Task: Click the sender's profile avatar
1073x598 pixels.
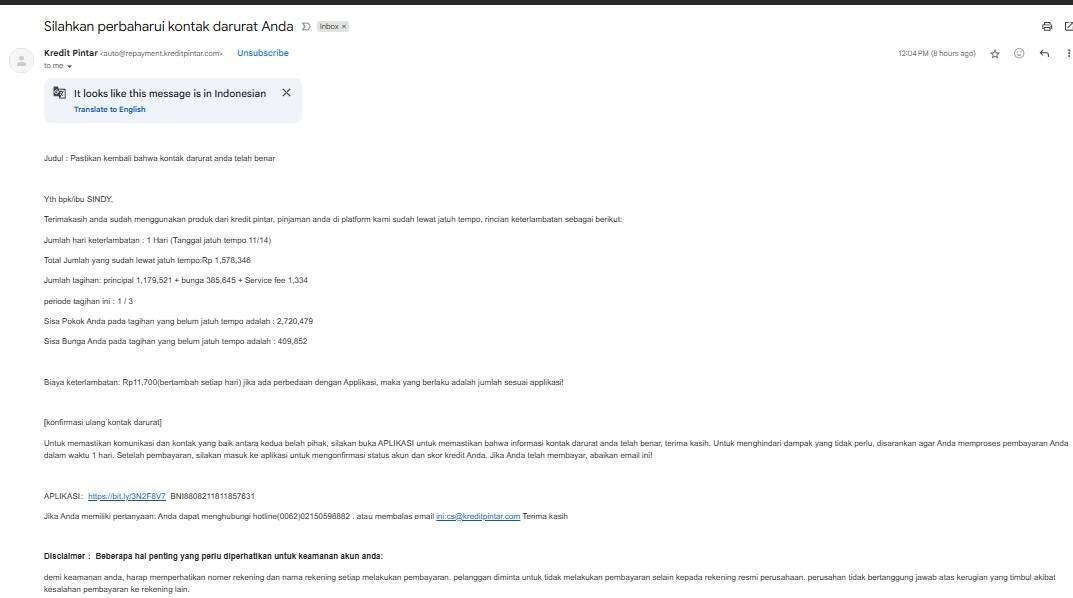Action: [21, 60]
